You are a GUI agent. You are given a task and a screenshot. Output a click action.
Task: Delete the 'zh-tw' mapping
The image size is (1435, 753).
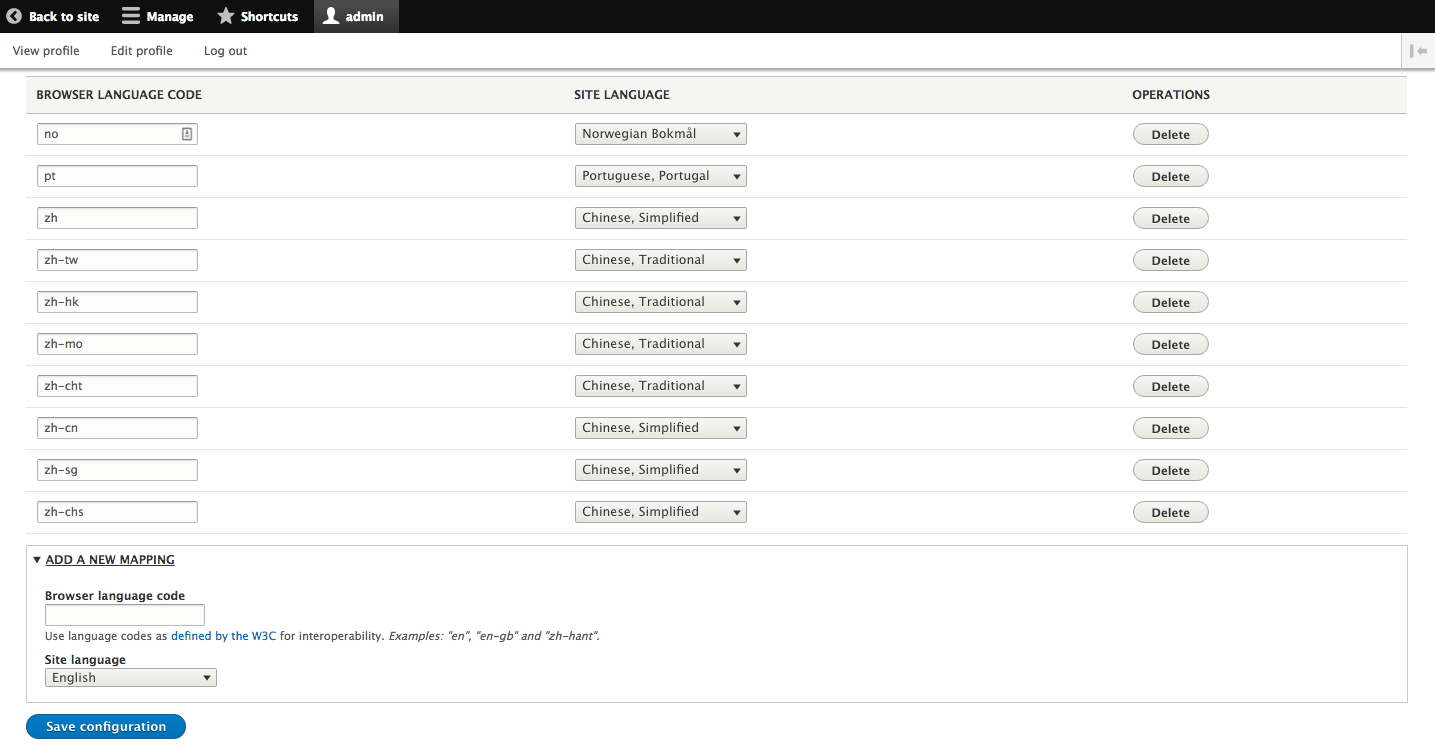(1170, 260)
